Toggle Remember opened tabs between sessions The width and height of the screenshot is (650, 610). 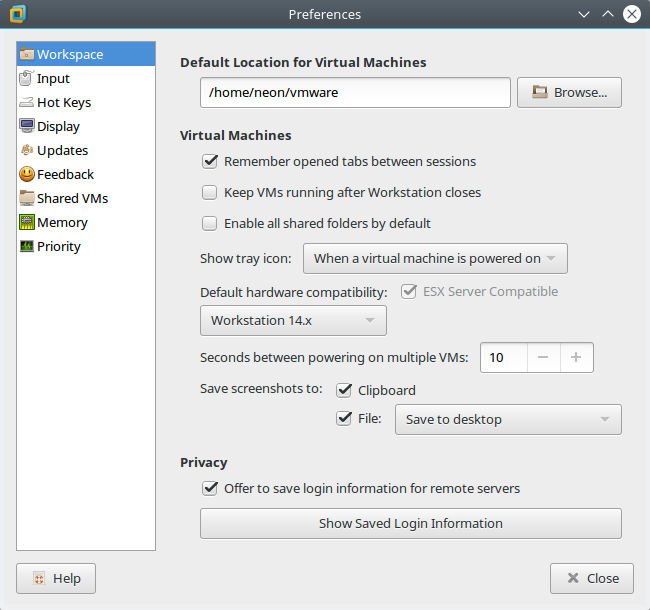click(210, 161)
